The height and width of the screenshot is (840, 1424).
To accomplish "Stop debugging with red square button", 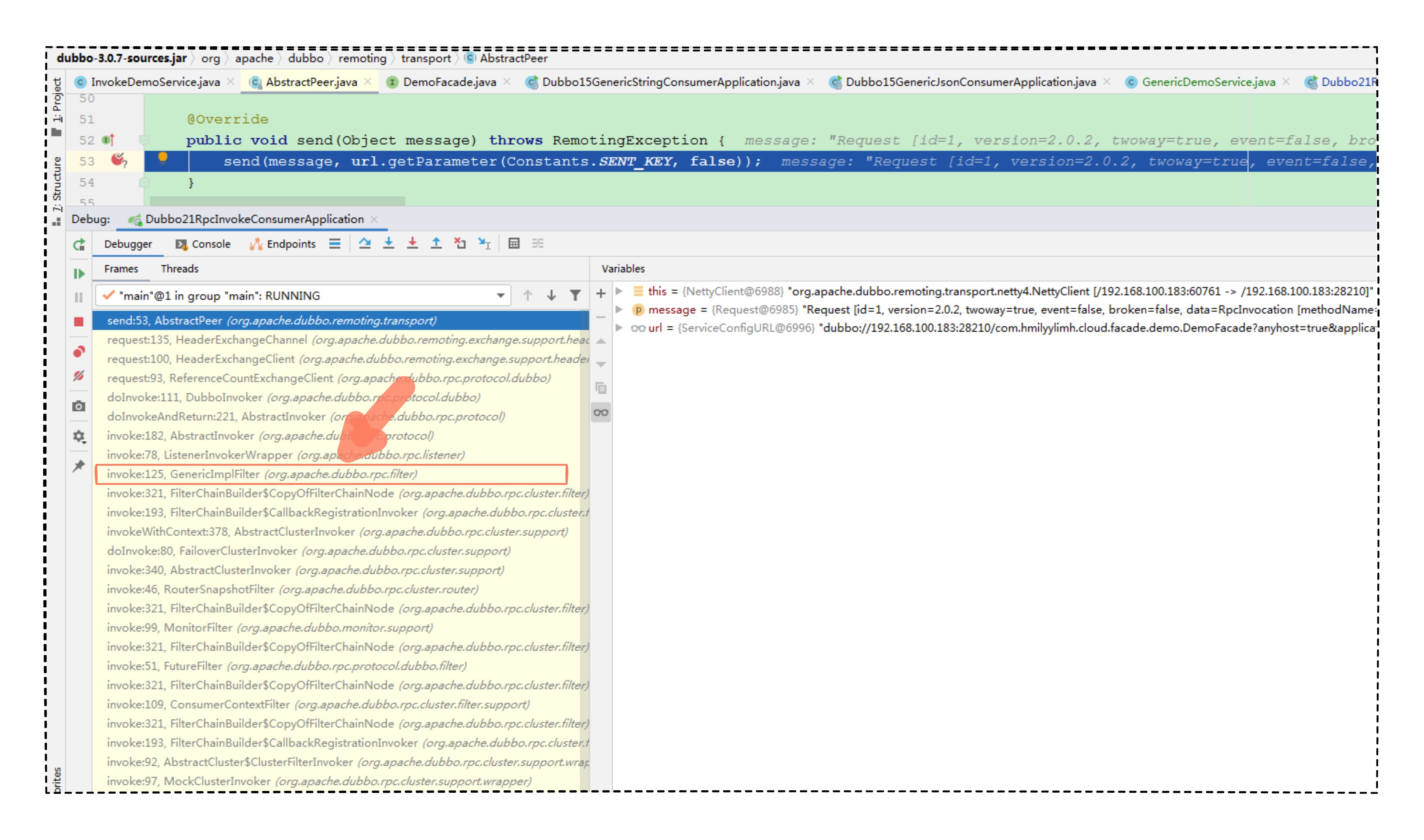I will tap(79, 321).
